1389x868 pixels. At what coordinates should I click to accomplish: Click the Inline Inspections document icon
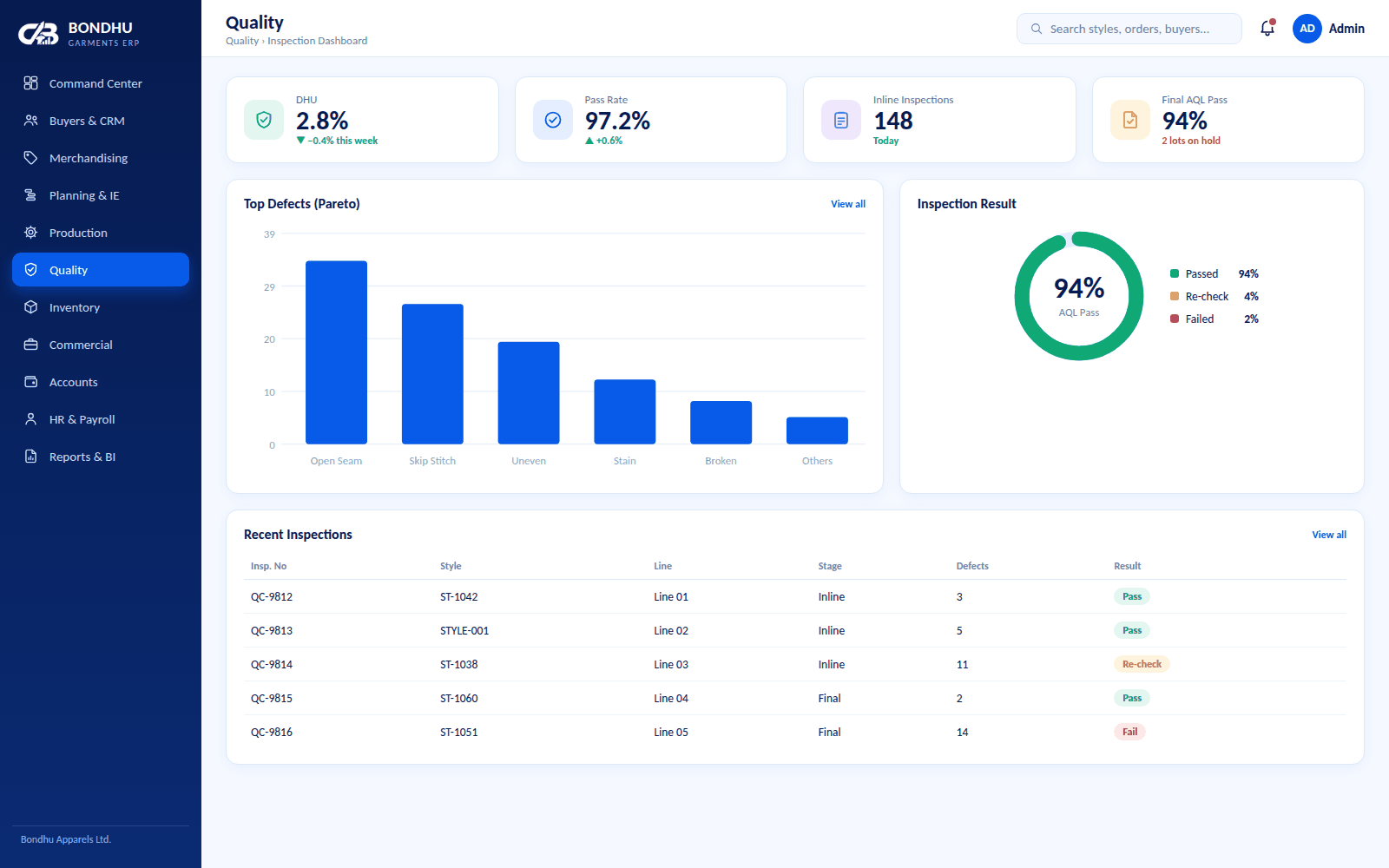pos(841,120)
